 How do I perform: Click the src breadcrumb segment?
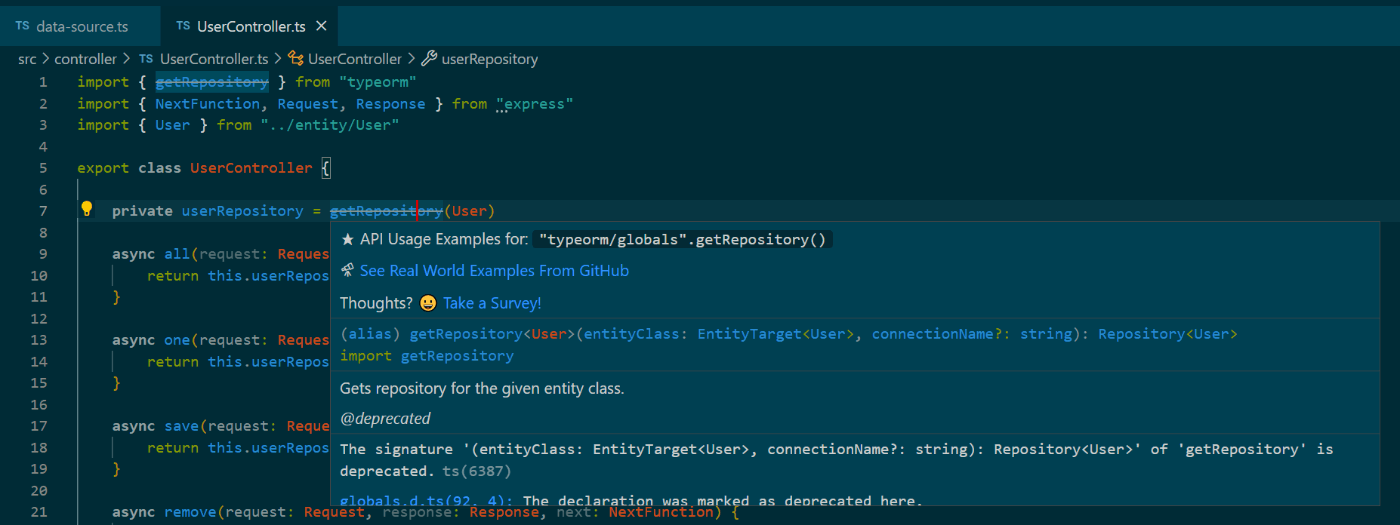click(27, 59)
